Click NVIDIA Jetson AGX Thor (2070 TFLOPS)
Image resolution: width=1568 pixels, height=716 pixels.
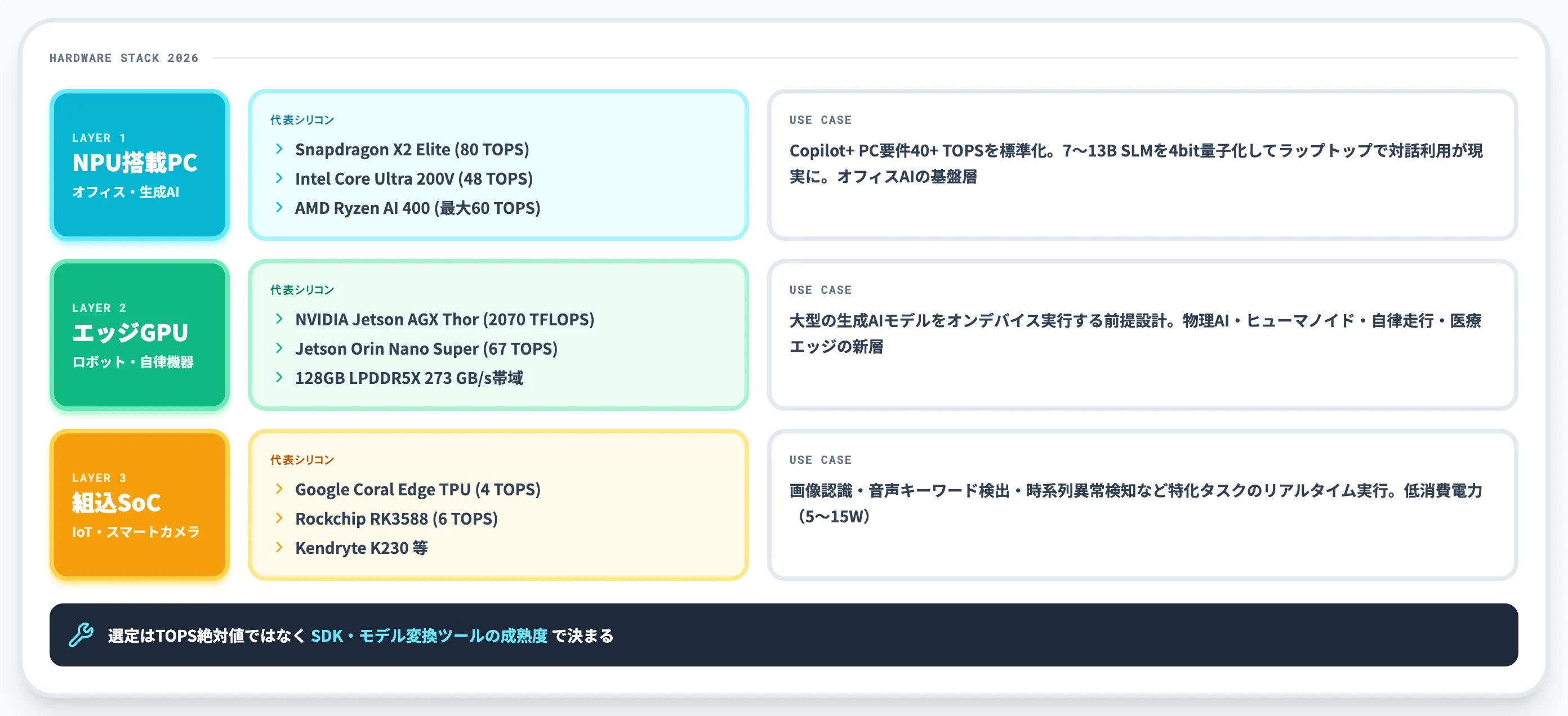[445, 319]
